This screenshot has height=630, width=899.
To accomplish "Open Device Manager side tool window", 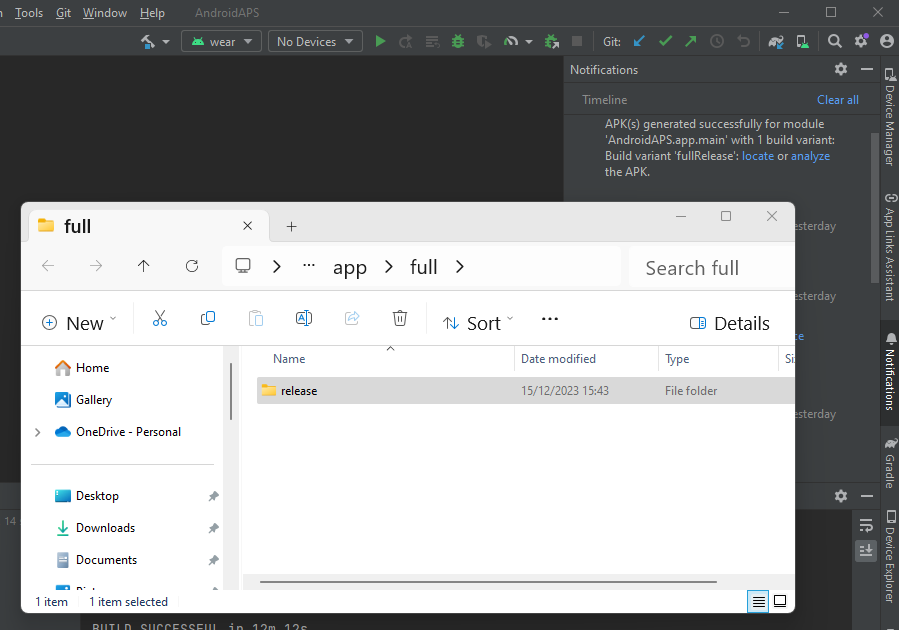I will 890,117.
